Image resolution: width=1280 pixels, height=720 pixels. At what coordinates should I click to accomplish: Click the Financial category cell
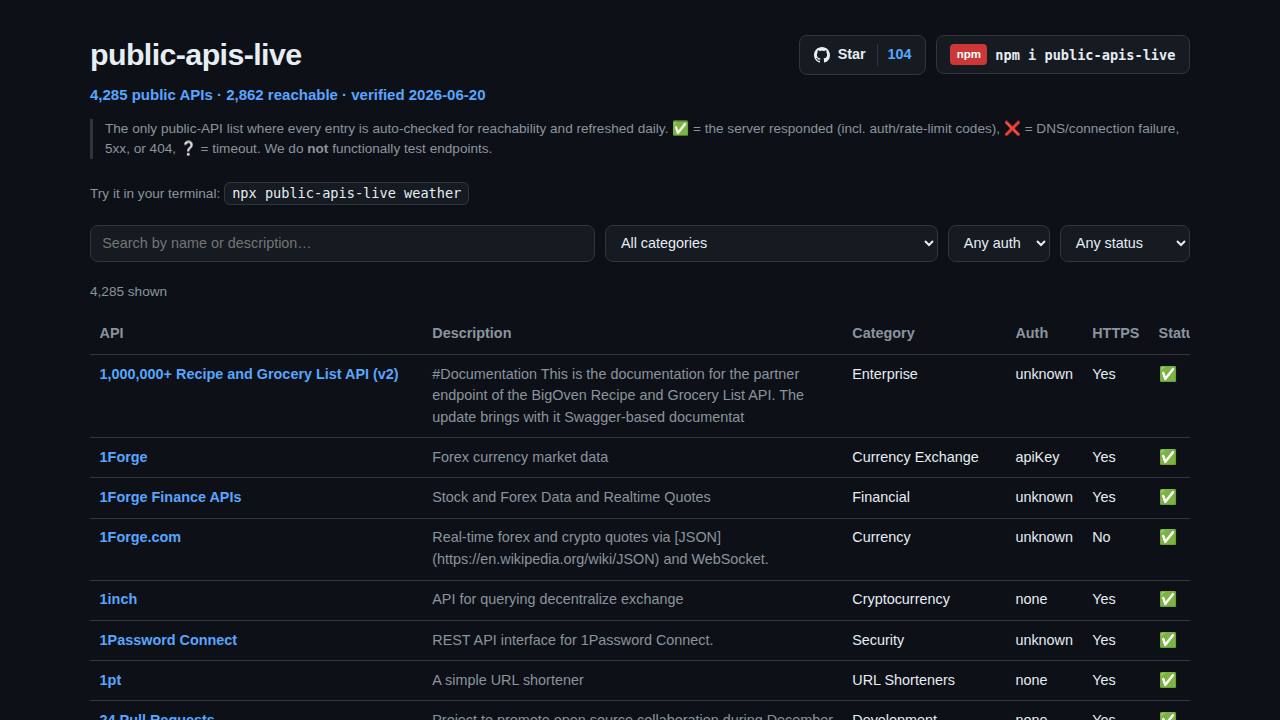pyautogui.click(x=881, y=497)
